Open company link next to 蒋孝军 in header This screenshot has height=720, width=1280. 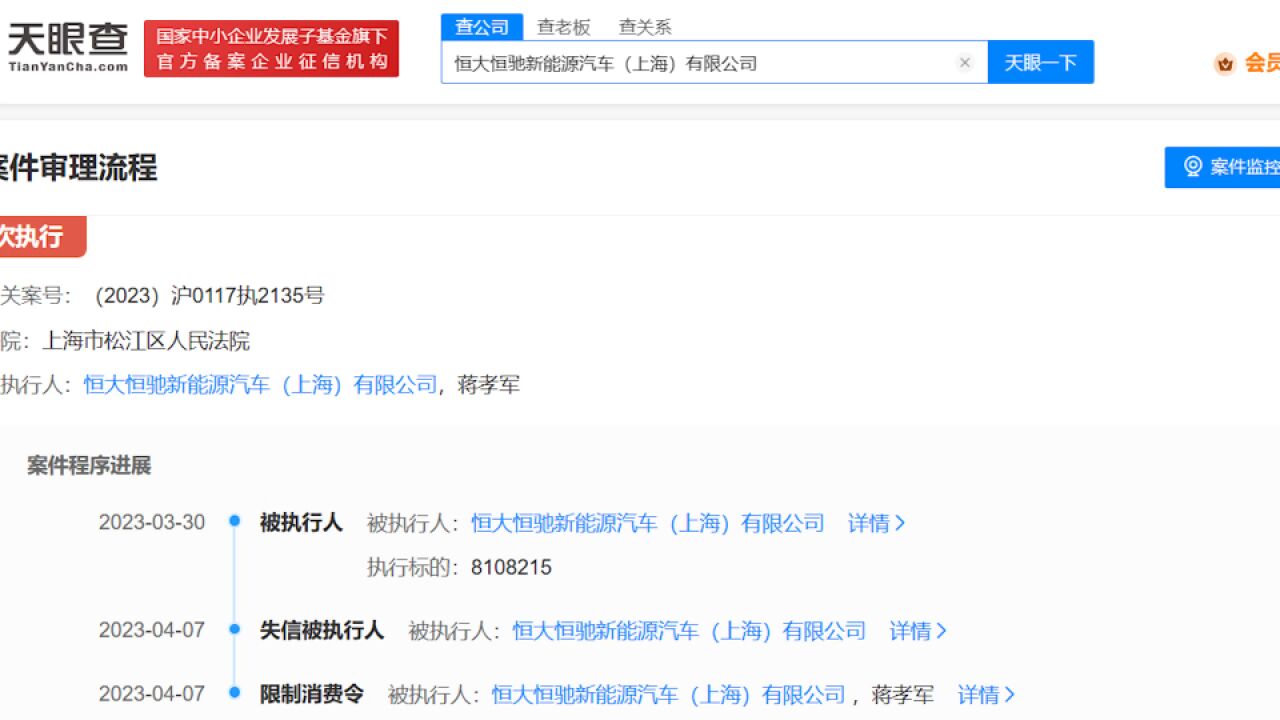pyautogui.click(x=260, y=385)
